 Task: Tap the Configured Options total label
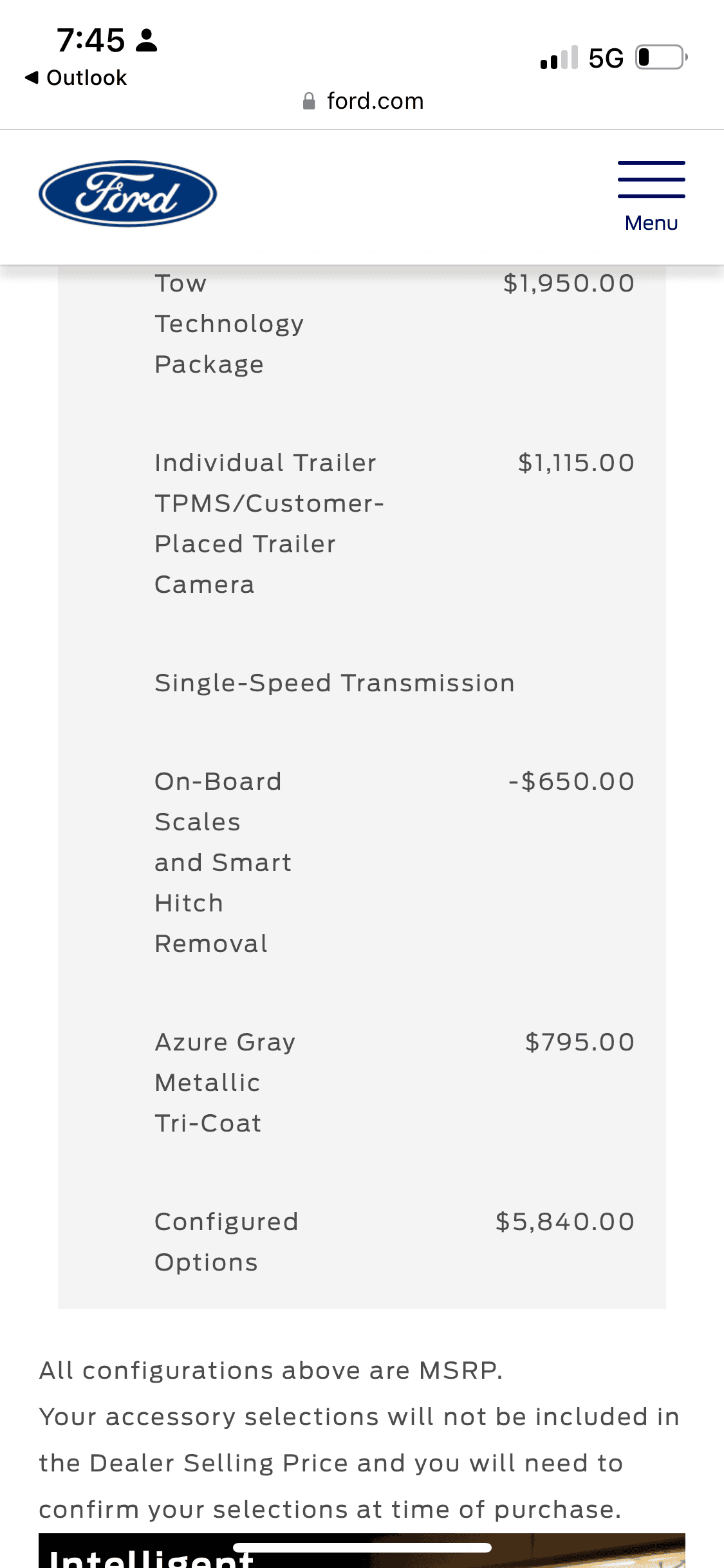pos(226,1242)
